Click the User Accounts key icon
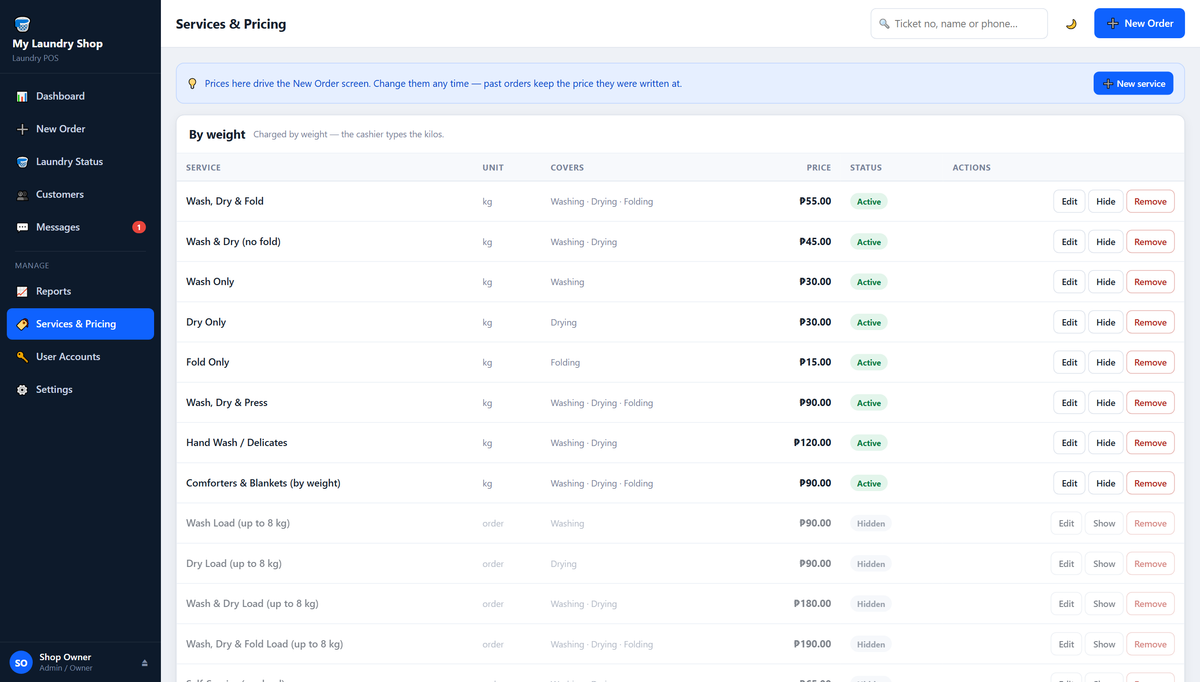Screen dimensions: 1200x682 point(22,357)
